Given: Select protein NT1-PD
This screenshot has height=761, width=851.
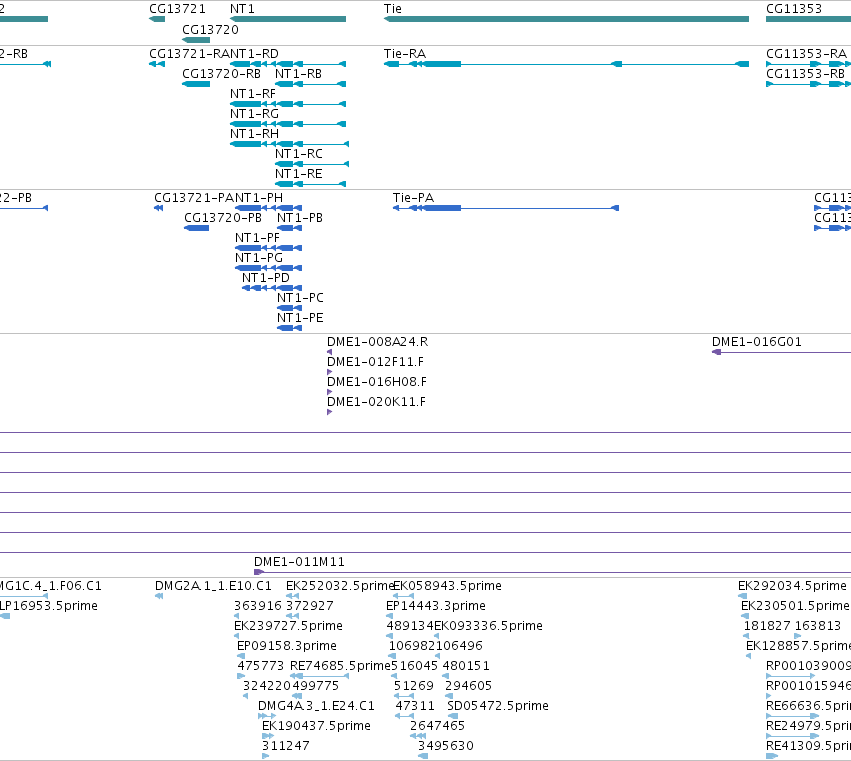Looking at the screenshot, I should (272, 288).
